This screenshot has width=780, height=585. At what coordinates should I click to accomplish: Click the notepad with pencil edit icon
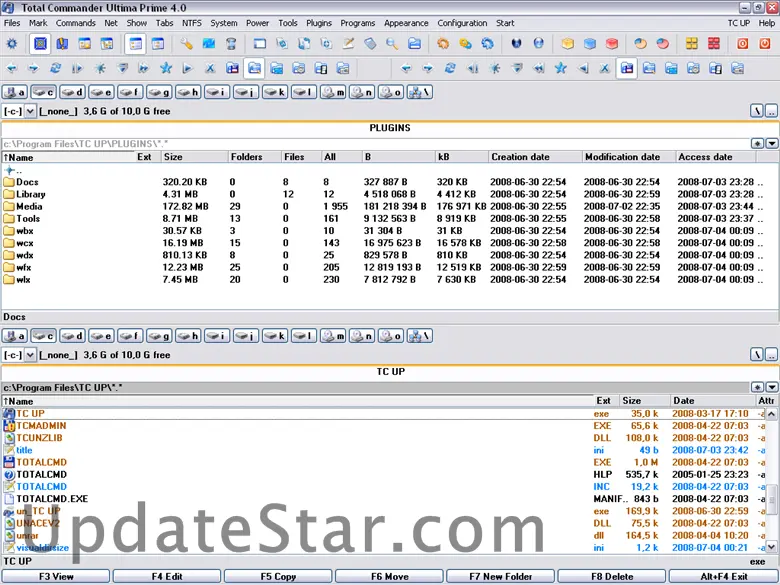tap(348, 44)
